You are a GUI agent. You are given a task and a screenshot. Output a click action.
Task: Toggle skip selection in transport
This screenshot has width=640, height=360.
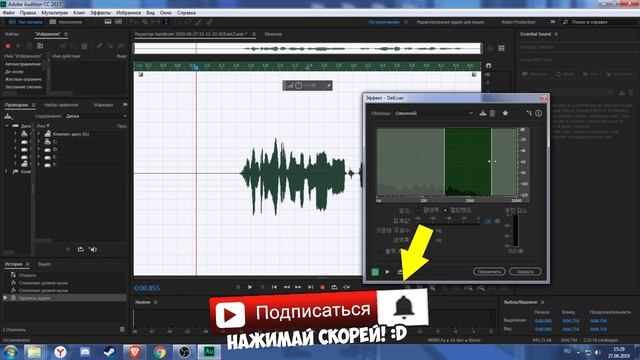[347, 287]
